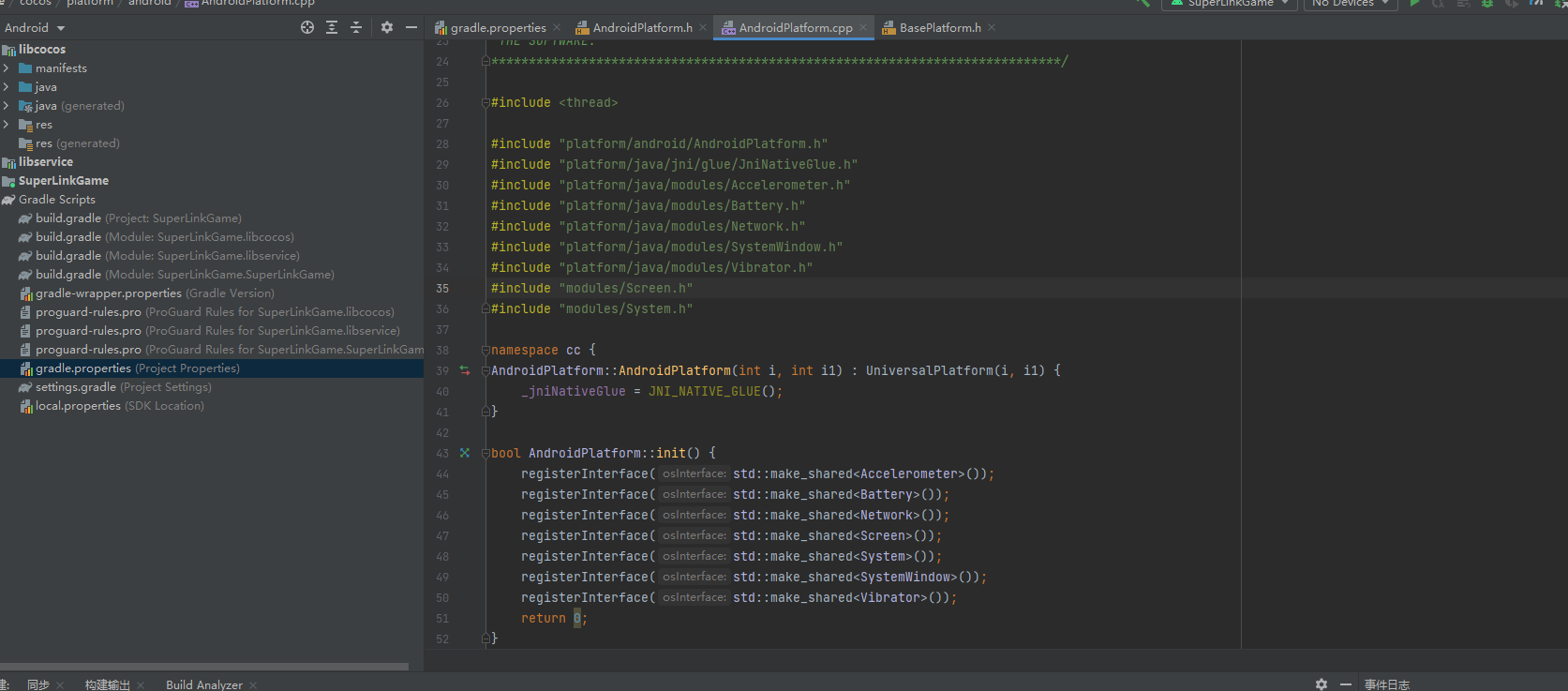The image size is (1568, 691).
Task: Click the Collapse All icon in project panel
Action: coord(356,27)
